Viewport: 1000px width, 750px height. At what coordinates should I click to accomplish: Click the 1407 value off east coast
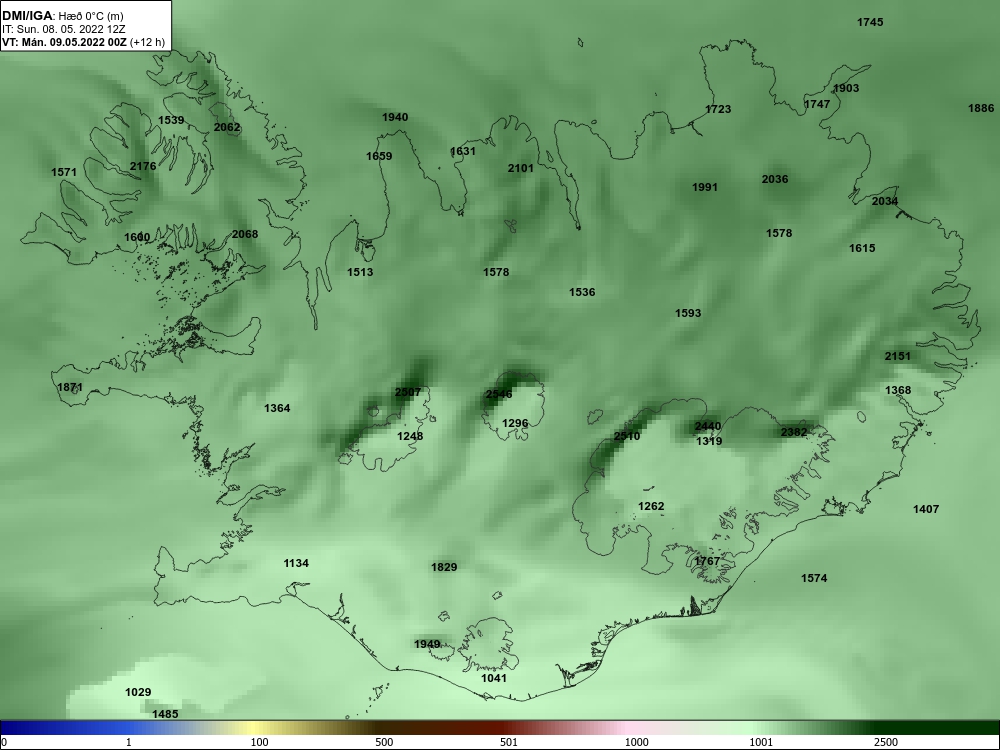coord(926,509)
